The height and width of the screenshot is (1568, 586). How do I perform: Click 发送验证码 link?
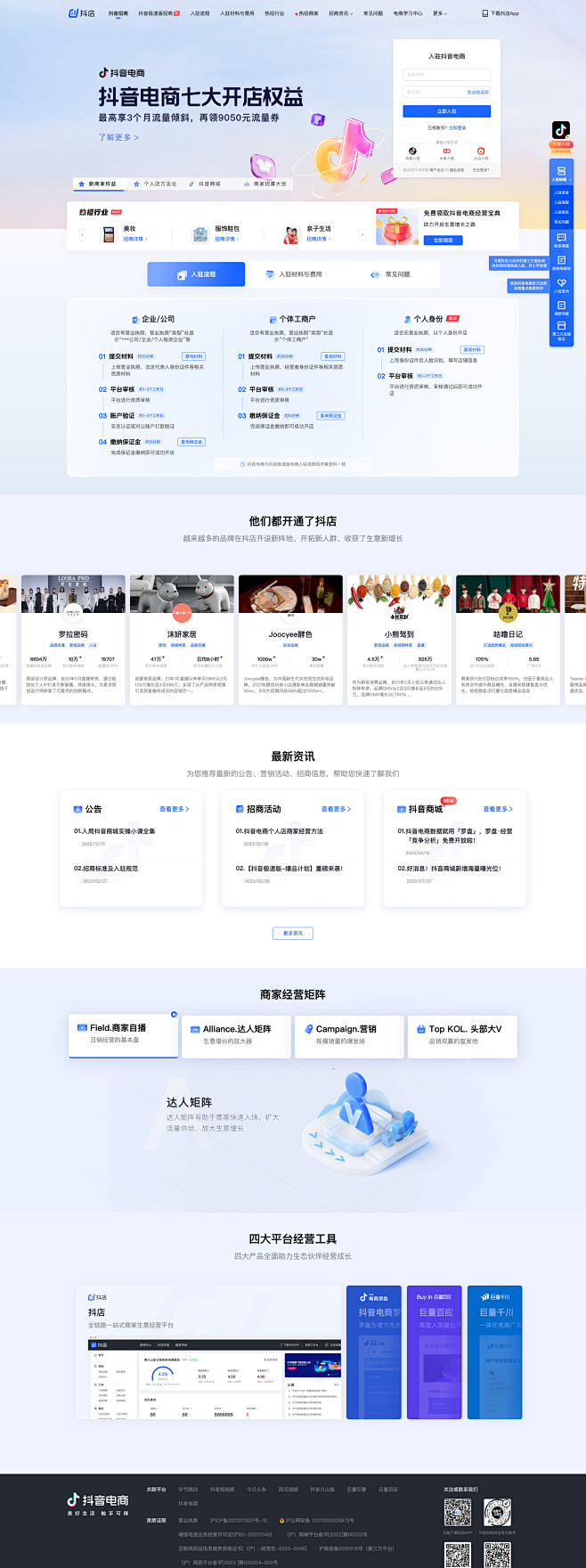477,92
